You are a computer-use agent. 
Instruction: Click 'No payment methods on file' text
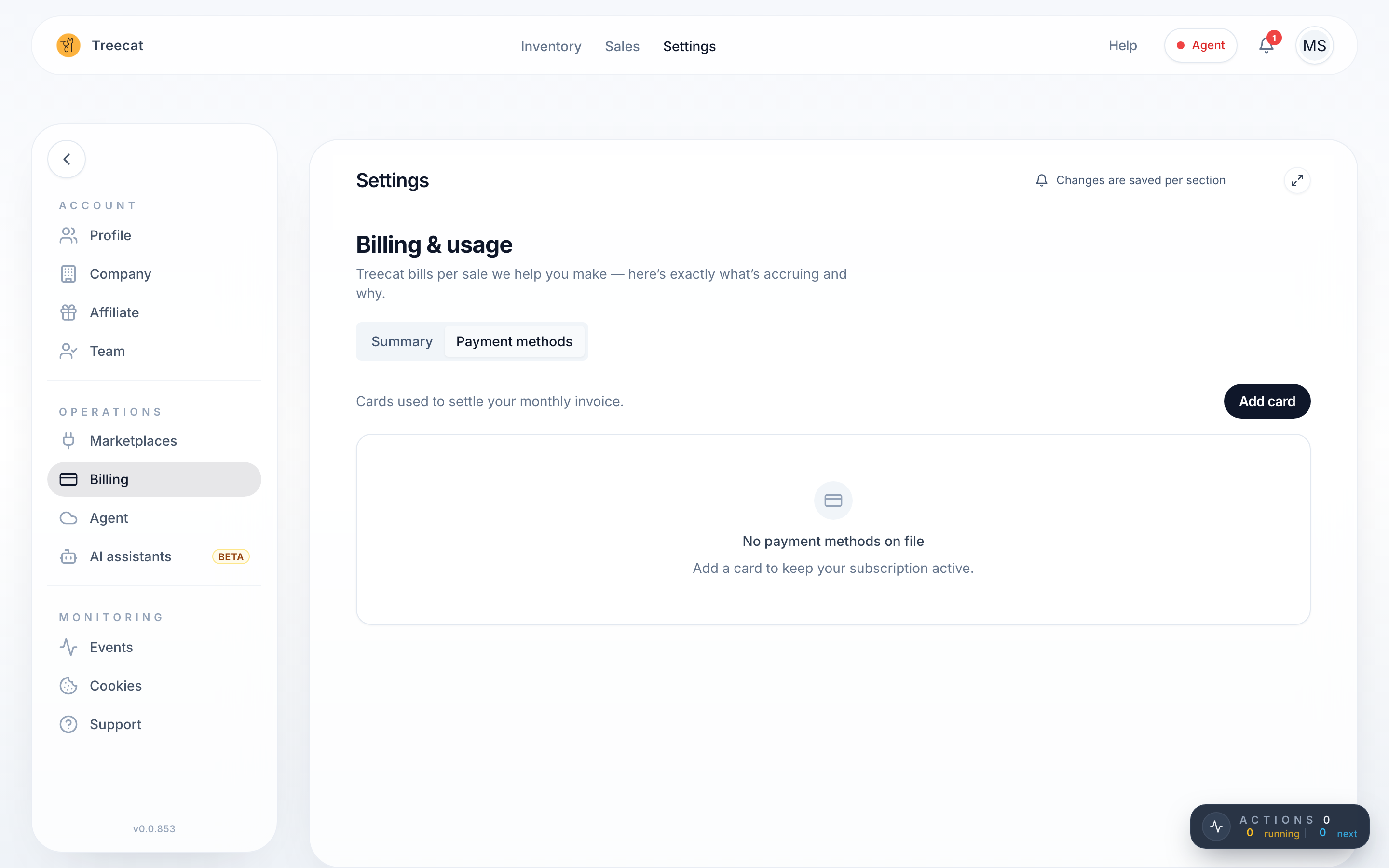point(833,542)
